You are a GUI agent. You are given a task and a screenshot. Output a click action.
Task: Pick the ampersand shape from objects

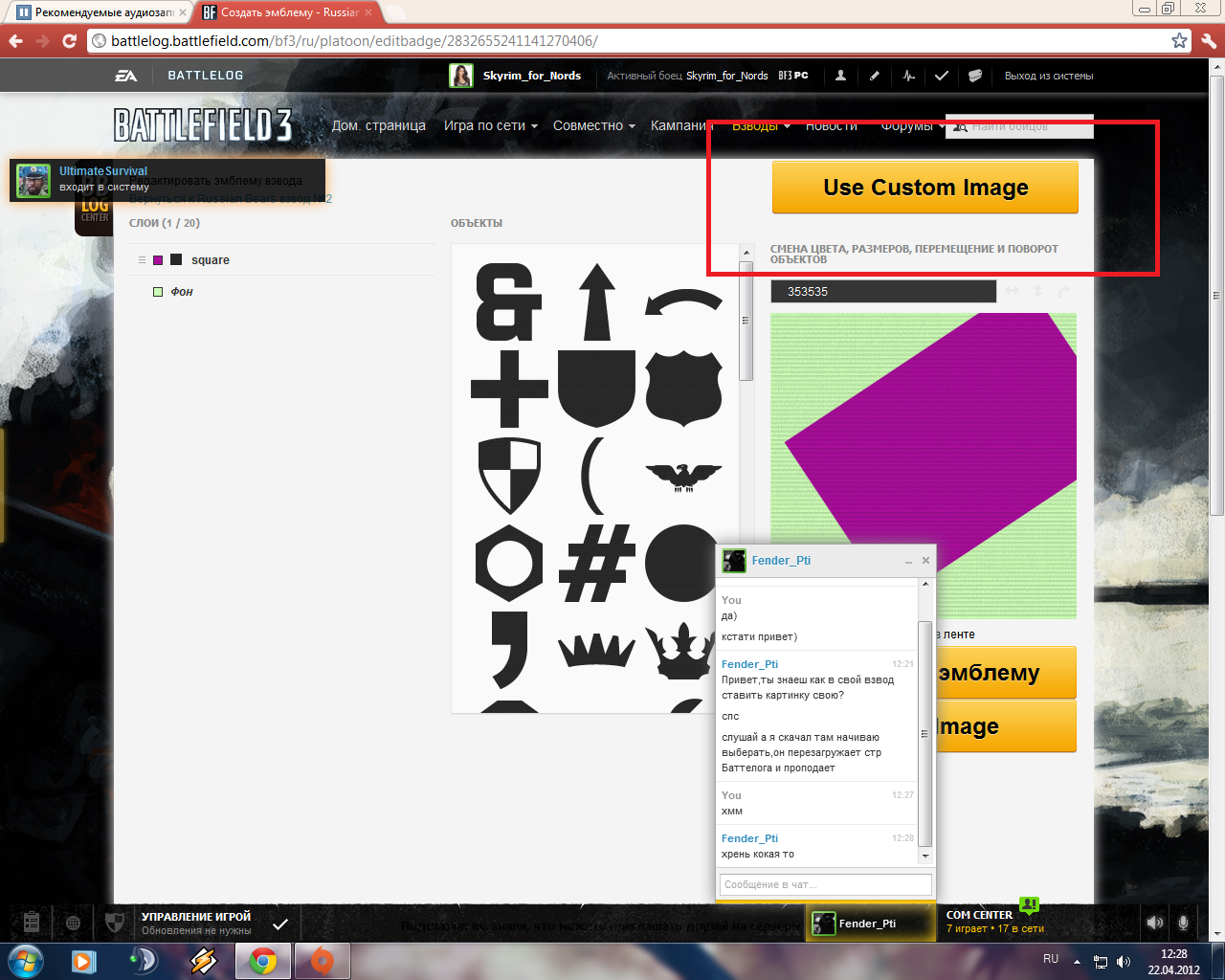click(509, 302)
